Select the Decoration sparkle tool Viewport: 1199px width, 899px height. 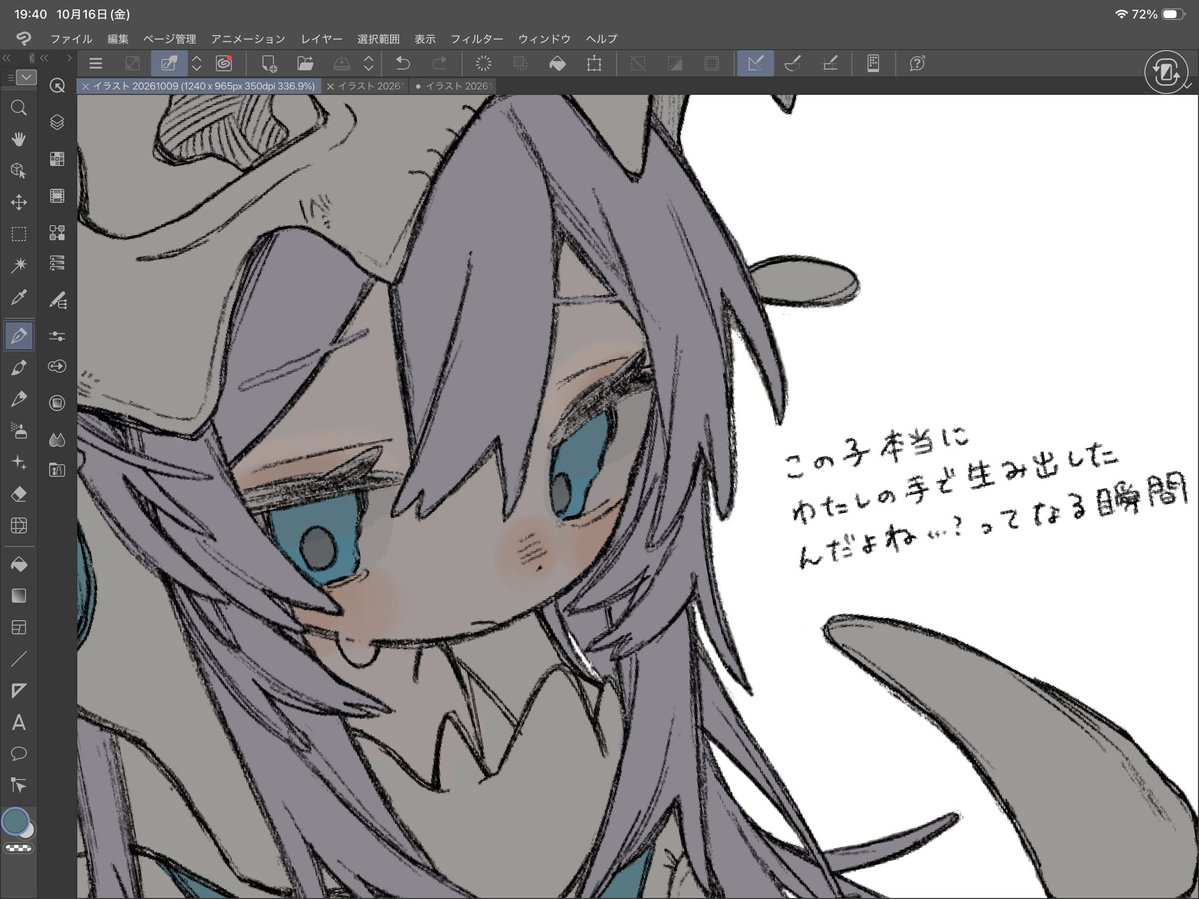tap(18, 462)
